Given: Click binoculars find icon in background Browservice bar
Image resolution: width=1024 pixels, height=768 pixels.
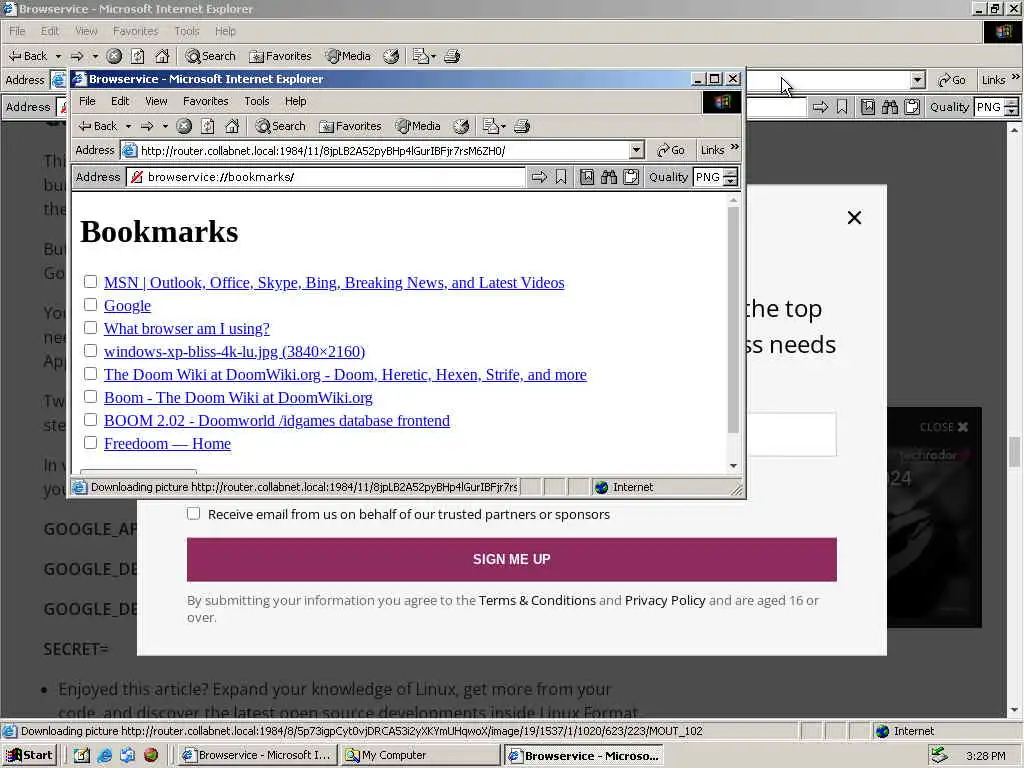Looking at the screenshot, I should (x=889, y=106).
